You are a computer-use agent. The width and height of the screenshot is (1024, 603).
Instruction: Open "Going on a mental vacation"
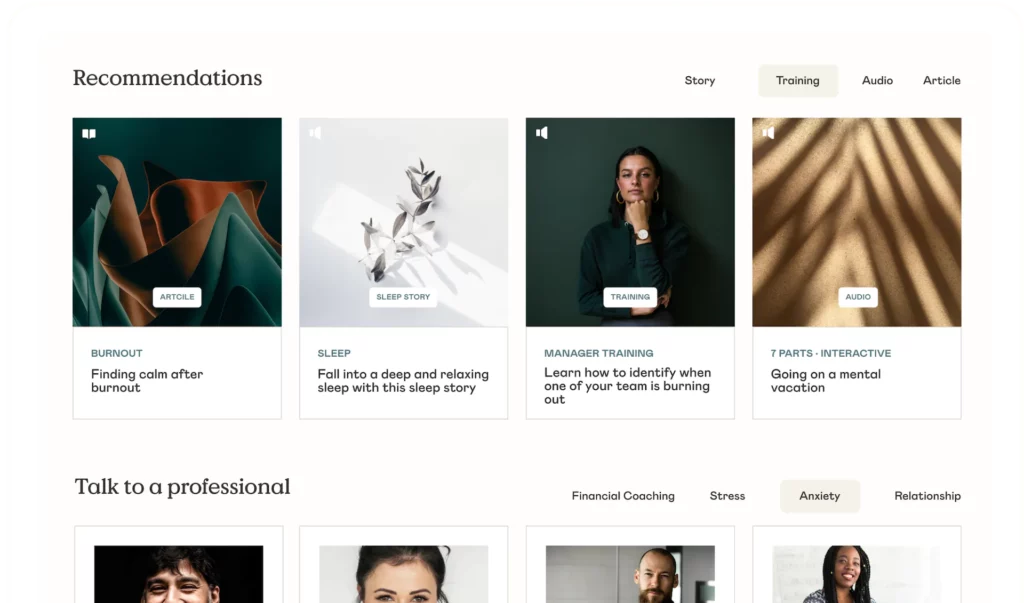tap(825, 380)
